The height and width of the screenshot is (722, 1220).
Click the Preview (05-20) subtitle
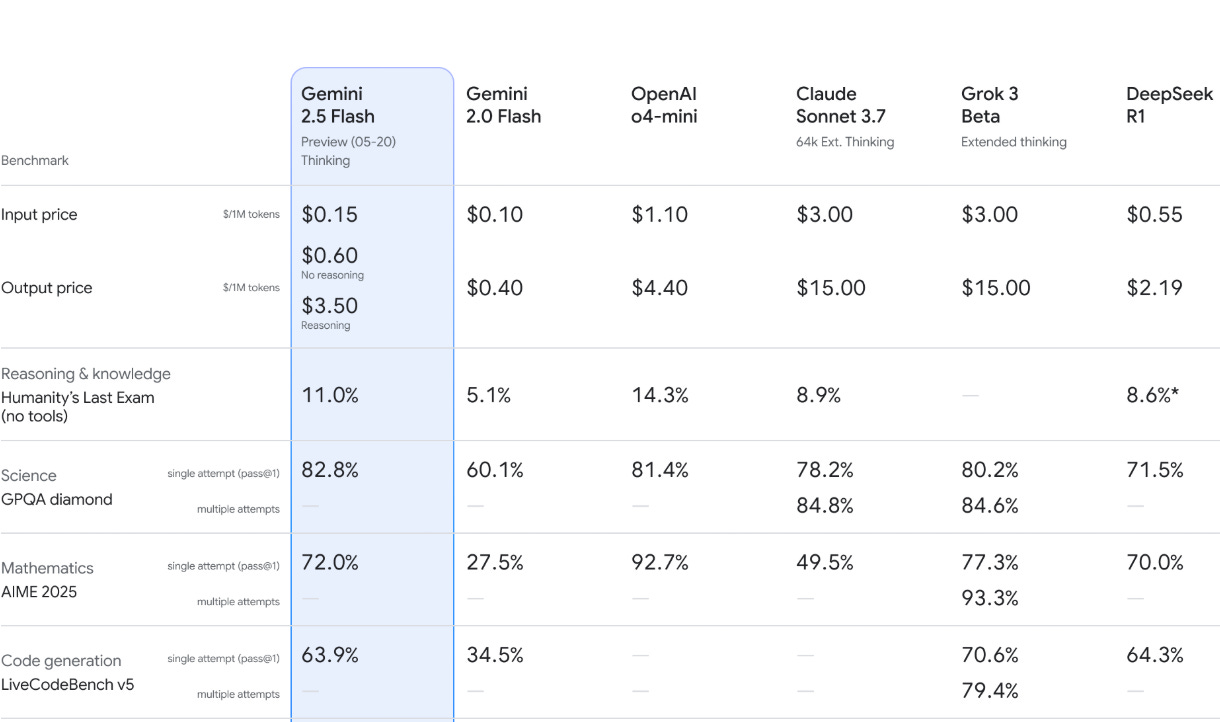[x=349, y=142]
